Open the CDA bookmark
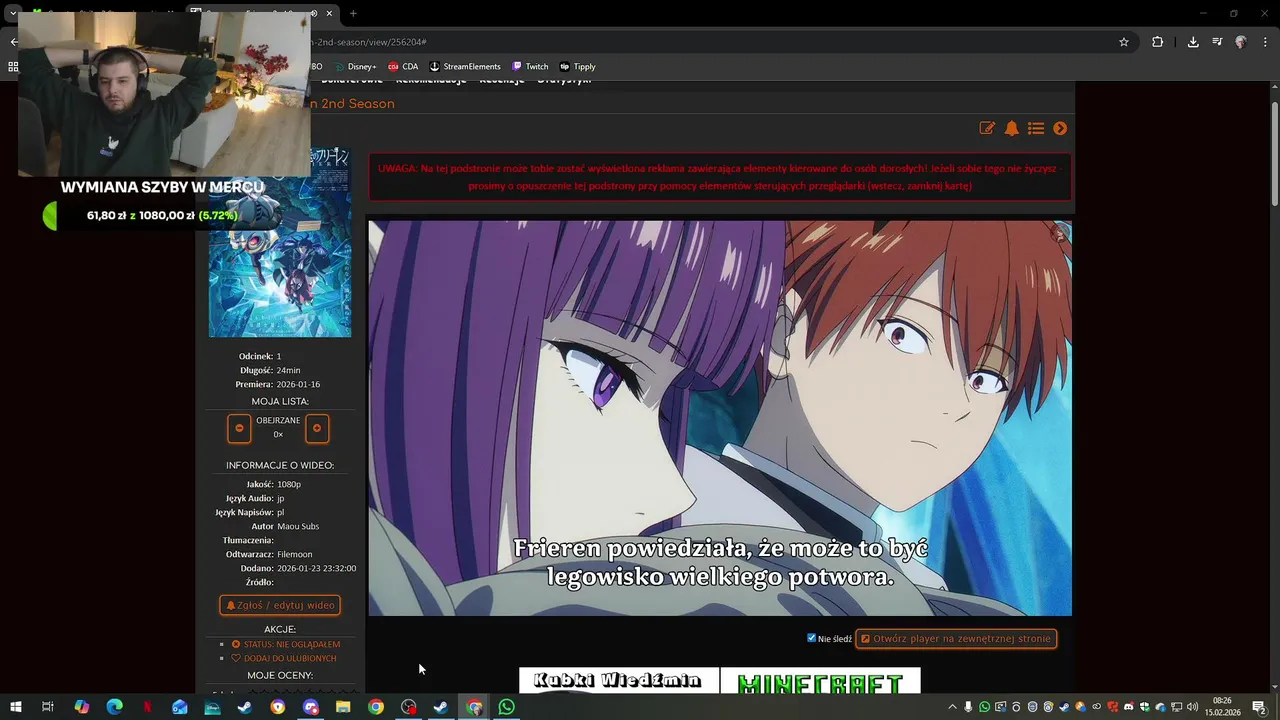The width and height of the screenshot is (1280, 720). click(403, 67)
